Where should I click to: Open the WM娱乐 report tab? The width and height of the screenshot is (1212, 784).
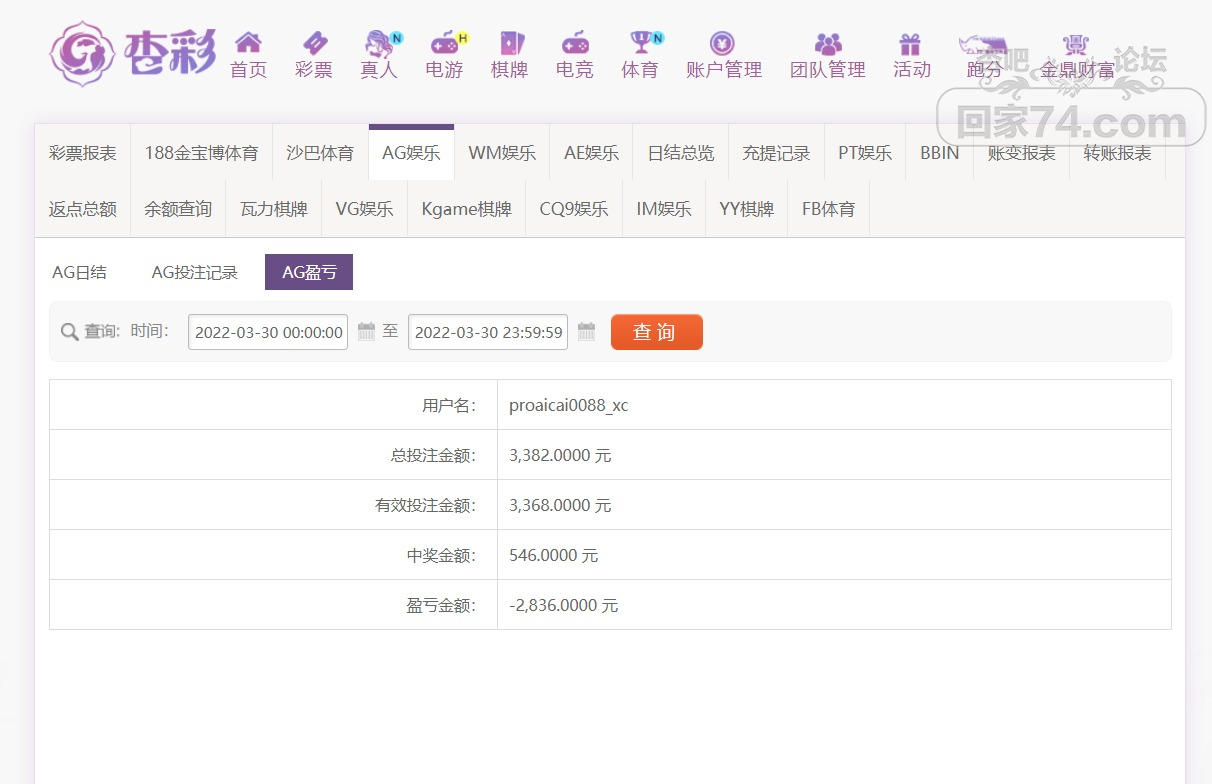pyautogui.click(x=502, y=153)
